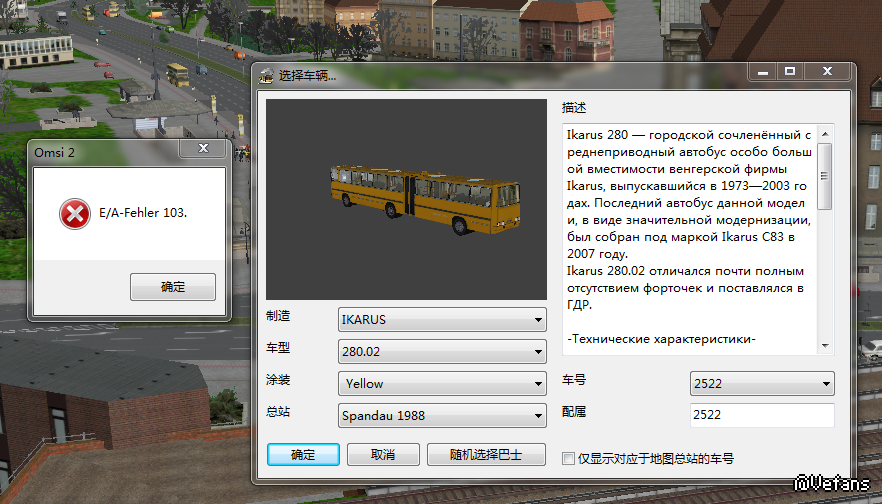This screenshot has width=882, height=504.
Task: Maximize the vehicle selection dialog
Action: pos(790,71)
